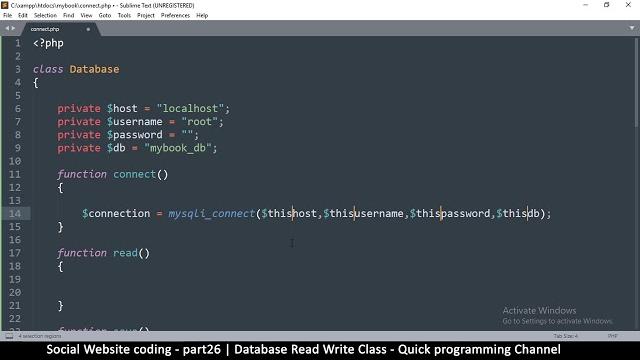Restore down the Sublime Text window

point(607,5)
